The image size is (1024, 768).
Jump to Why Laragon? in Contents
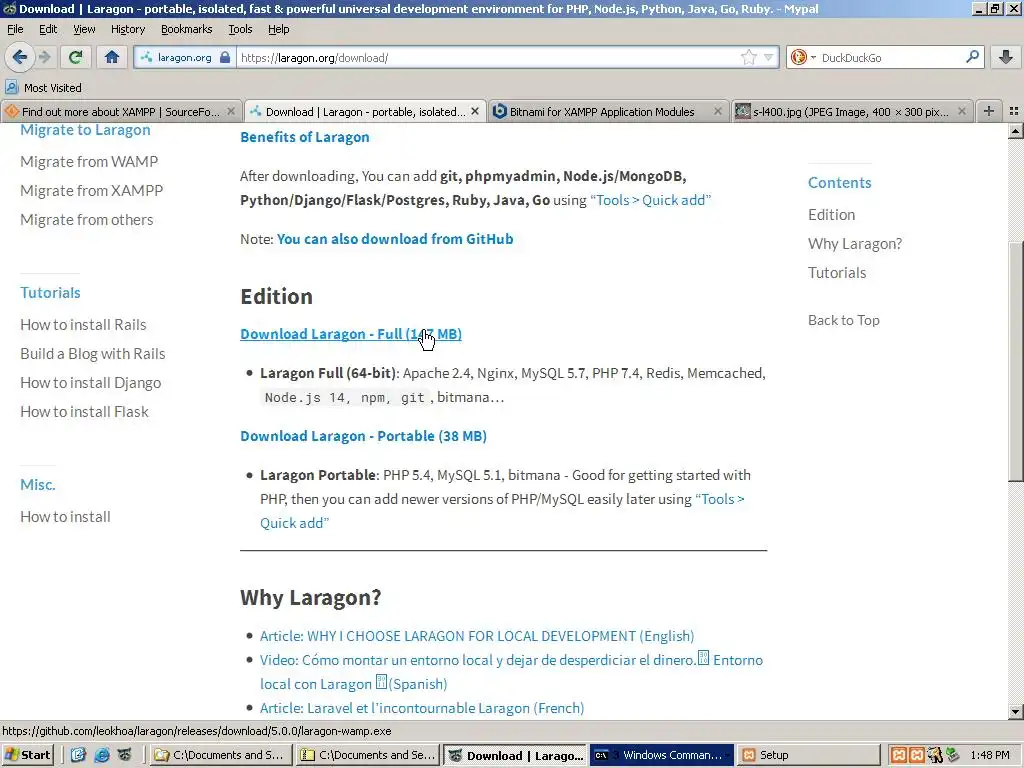(x=855, y=244)
